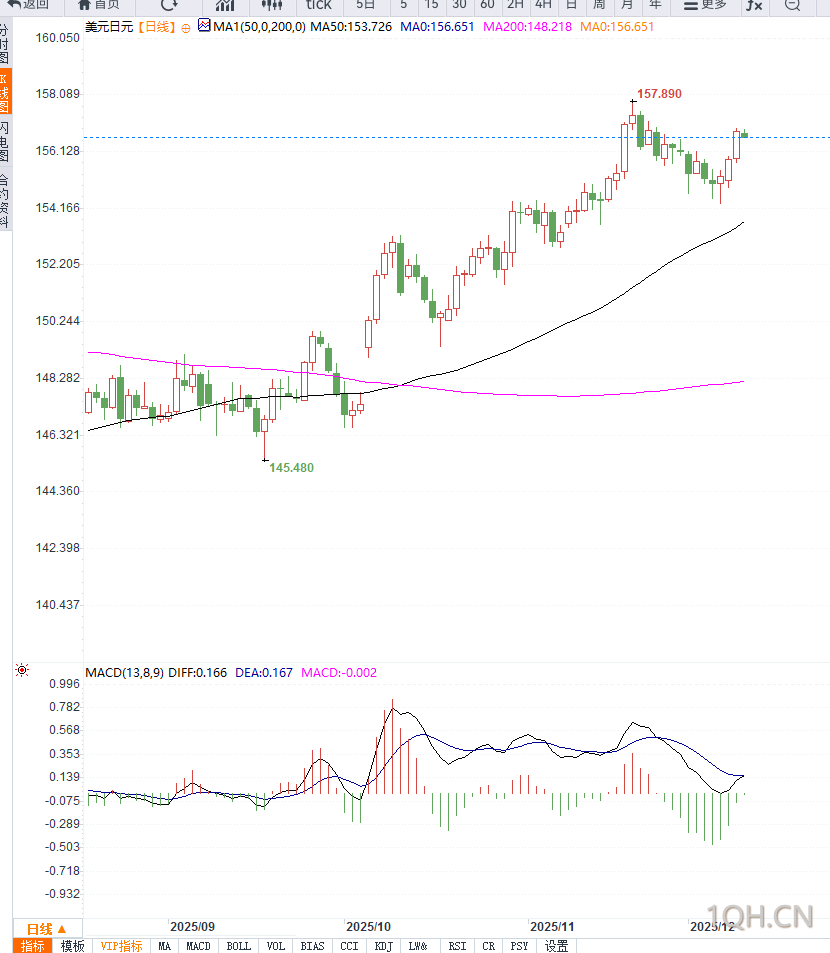Select the KDJ indicator tab

(383, 946)
